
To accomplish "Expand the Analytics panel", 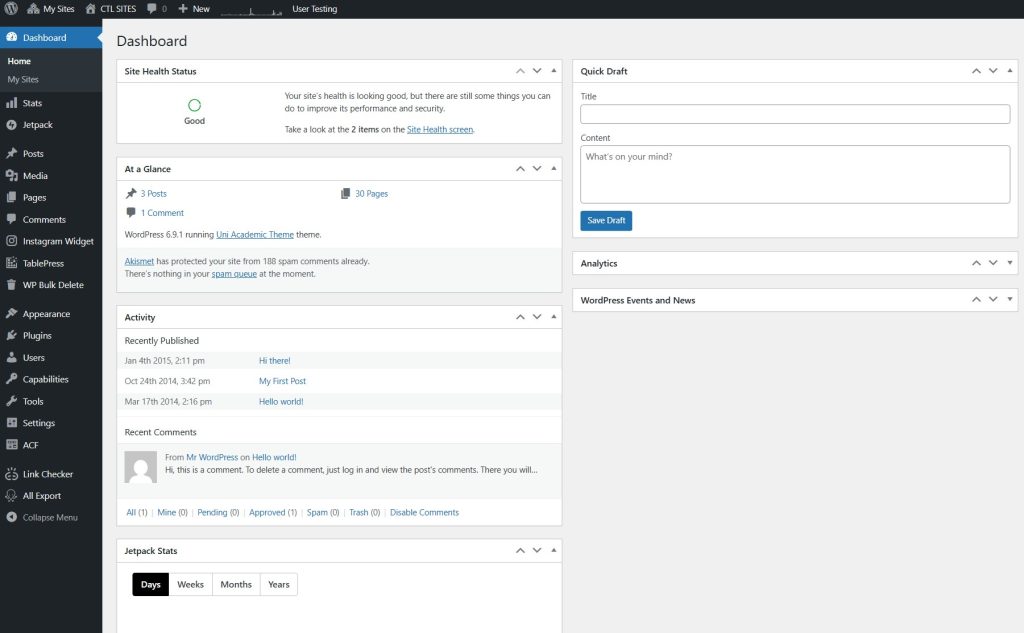I will 1010,263.
